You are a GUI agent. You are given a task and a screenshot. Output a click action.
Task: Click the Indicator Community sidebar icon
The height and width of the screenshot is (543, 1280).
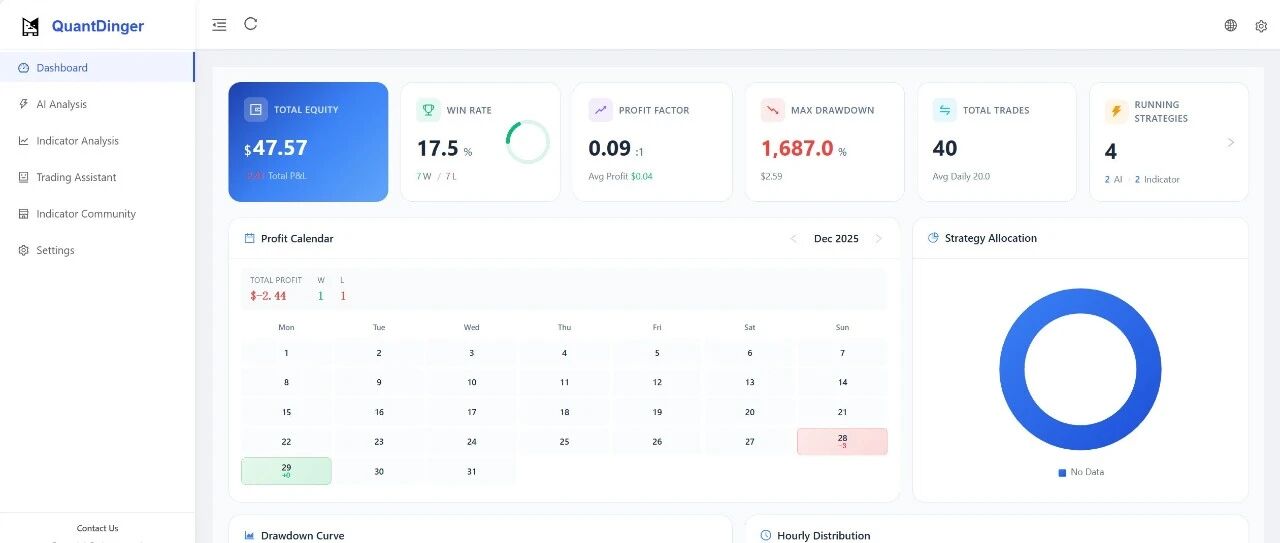24,214
